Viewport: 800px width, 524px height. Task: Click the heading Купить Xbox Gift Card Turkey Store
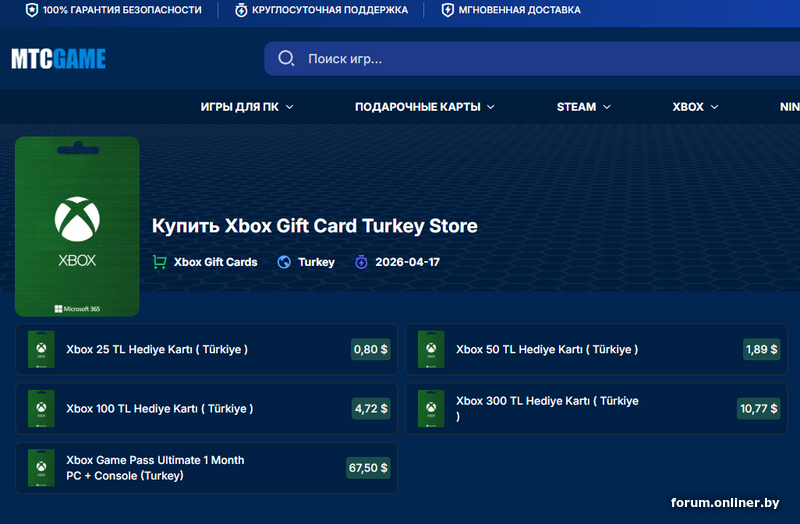[x=315, y=226]
